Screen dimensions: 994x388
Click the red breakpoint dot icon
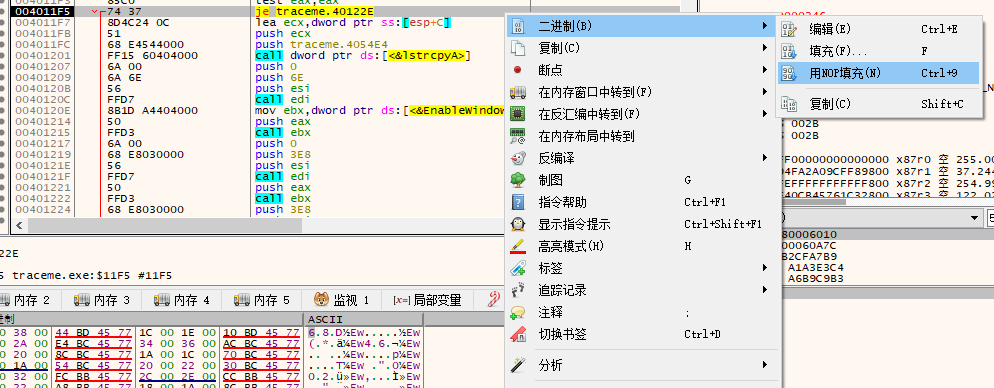(517, 70)
